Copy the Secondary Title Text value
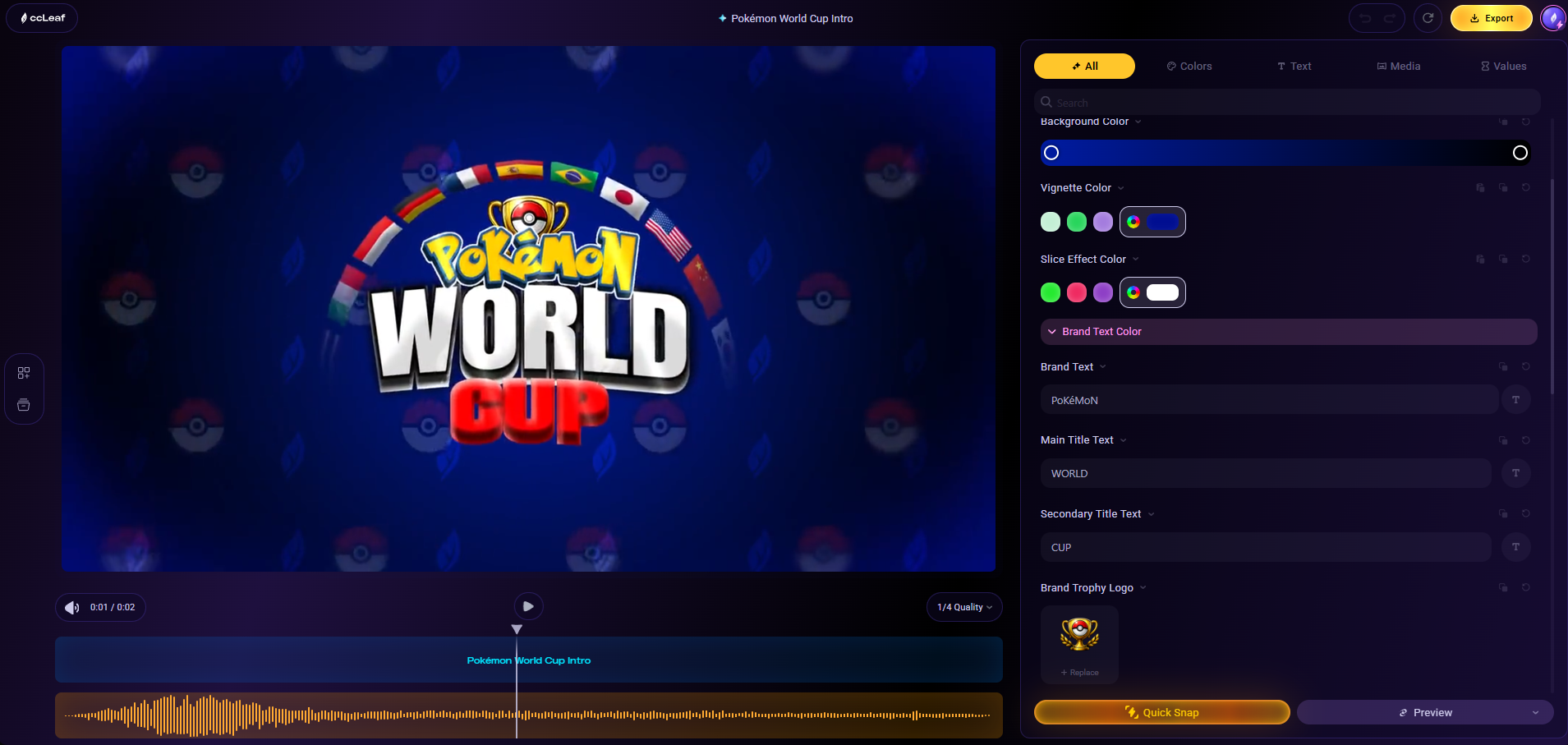This screenshot has width=1568, height=745. click(x=1503, y=514)
